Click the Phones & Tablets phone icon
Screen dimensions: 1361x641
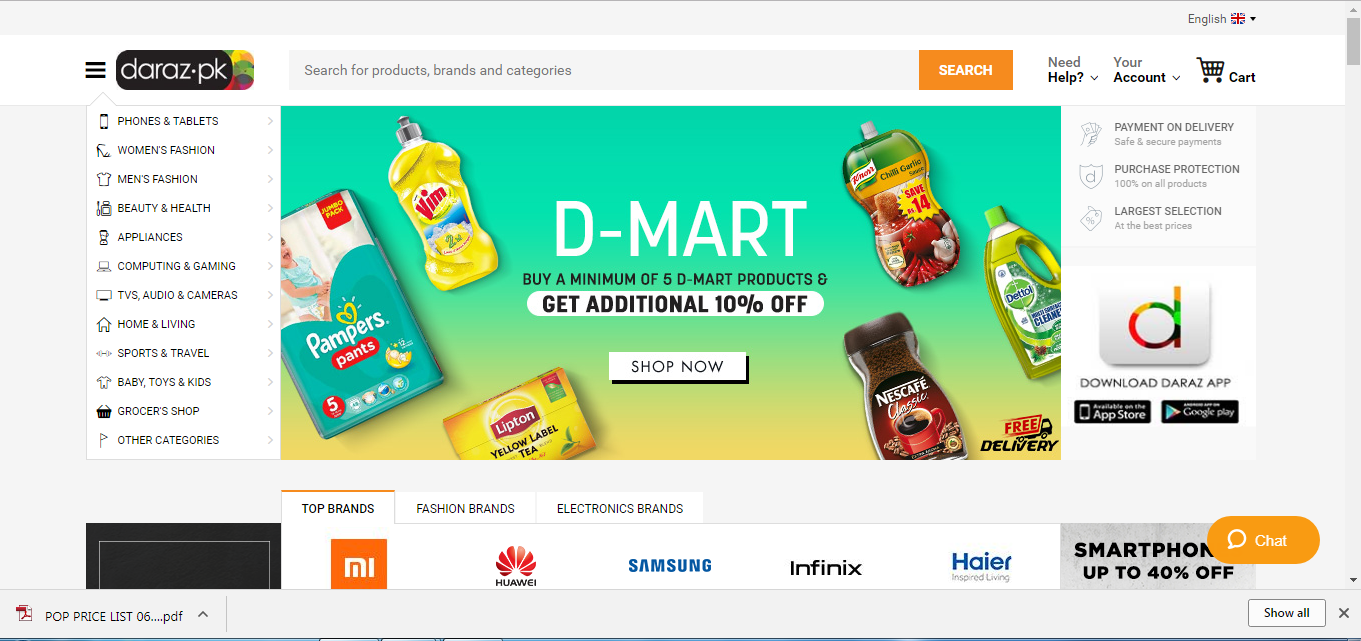coord(103,121)
